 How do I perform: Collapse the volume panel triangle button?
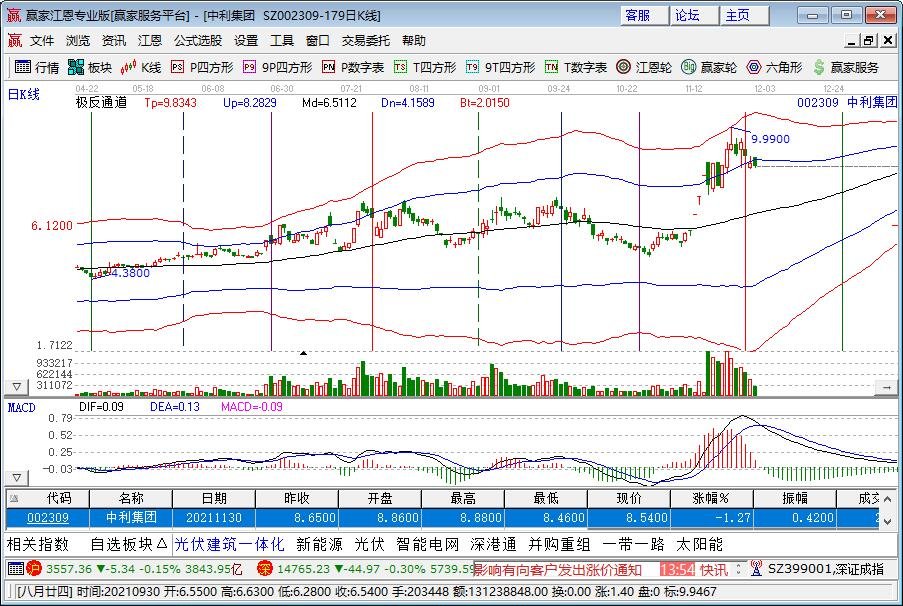coord(16,387)
